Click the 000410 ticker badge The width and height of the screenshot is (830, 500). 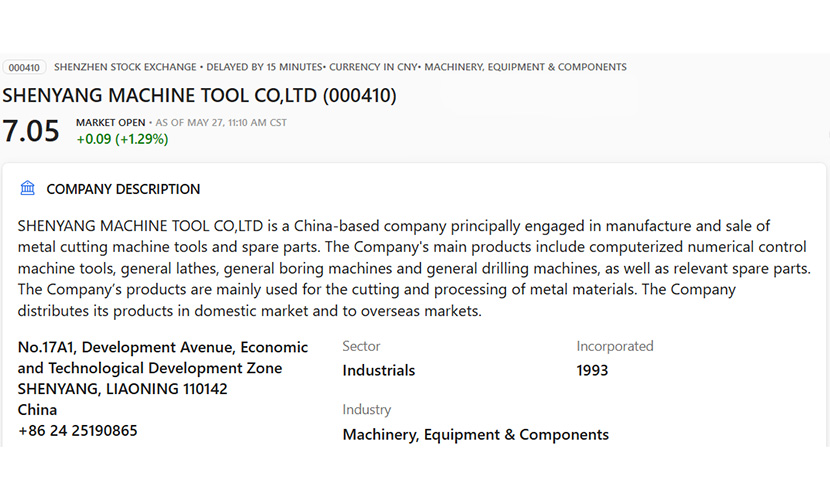click(24, 67)
